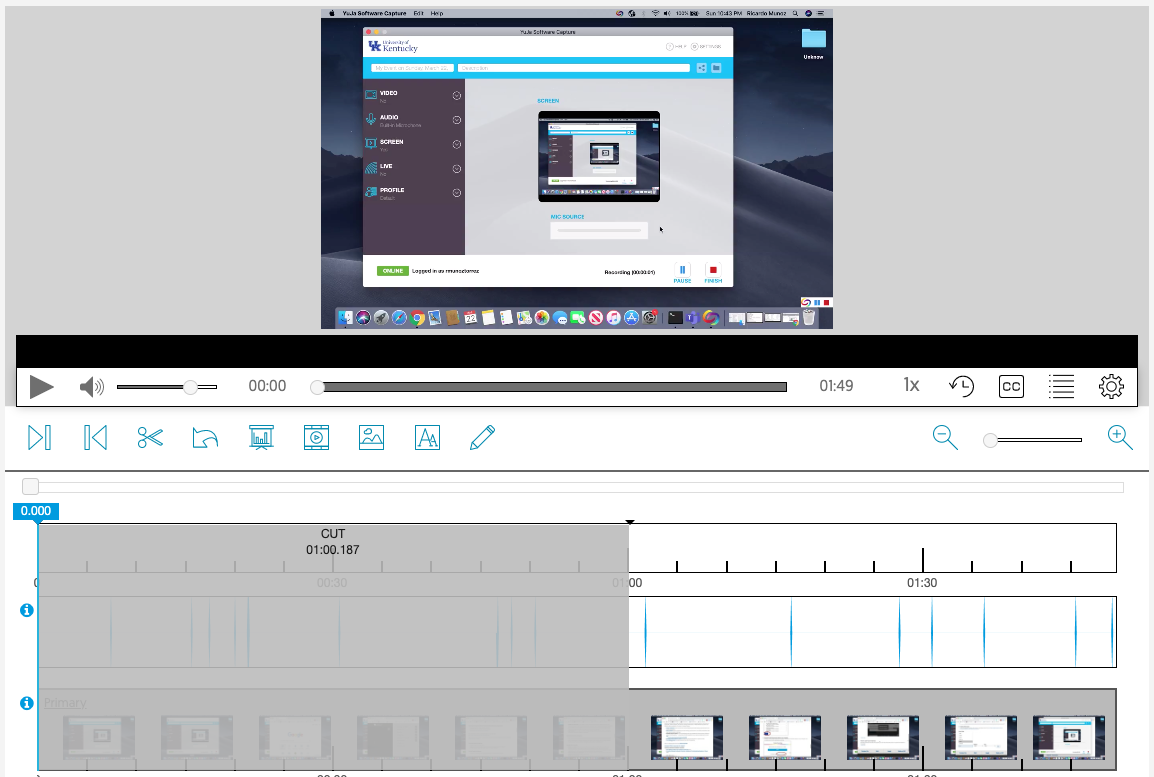
Task: Select the CUT 01:00.187 region
Action: [x=333, y=548]
